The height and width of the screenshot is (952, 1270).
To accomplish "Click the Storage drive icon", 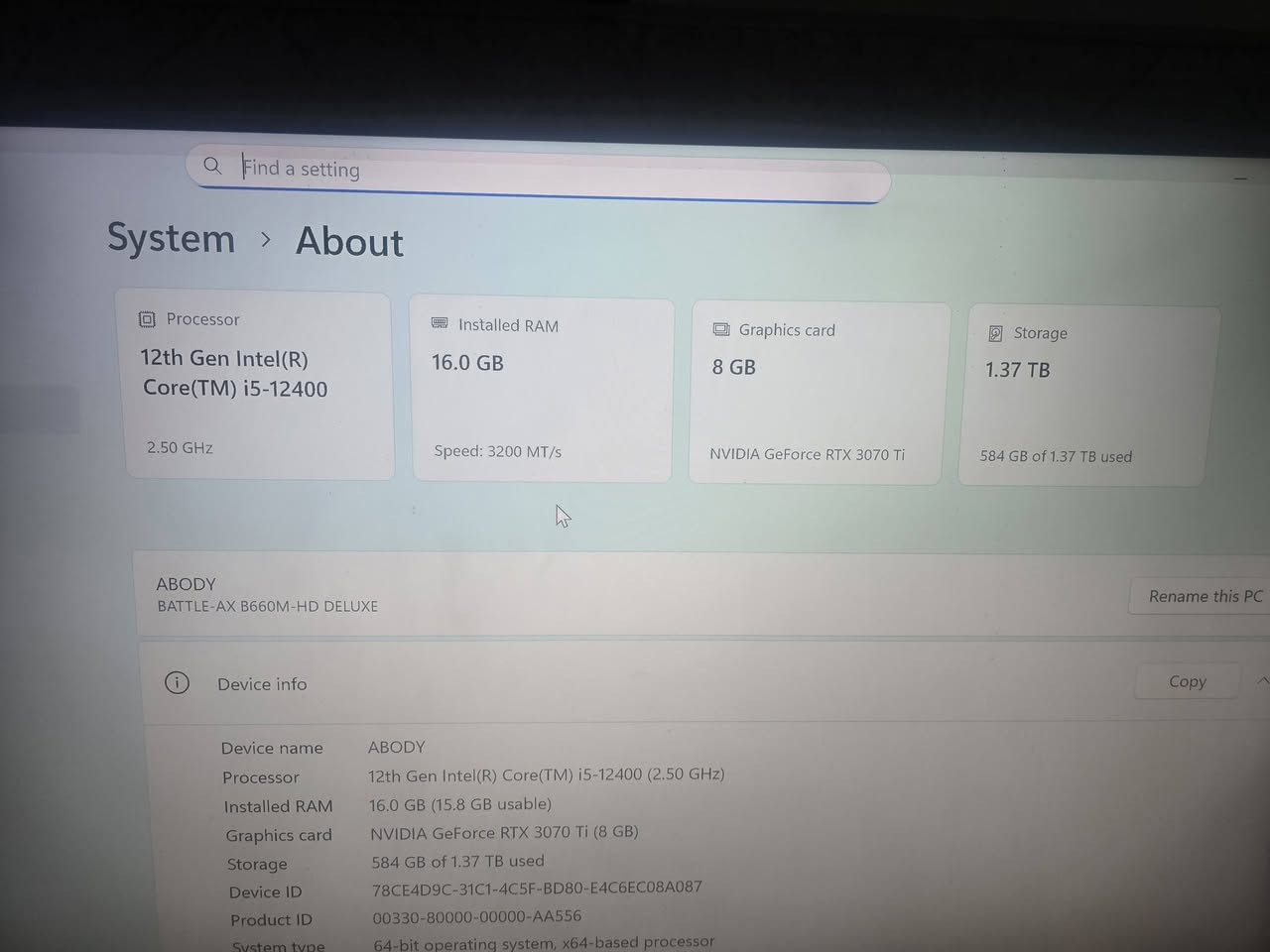I will (x=995, y=334).
